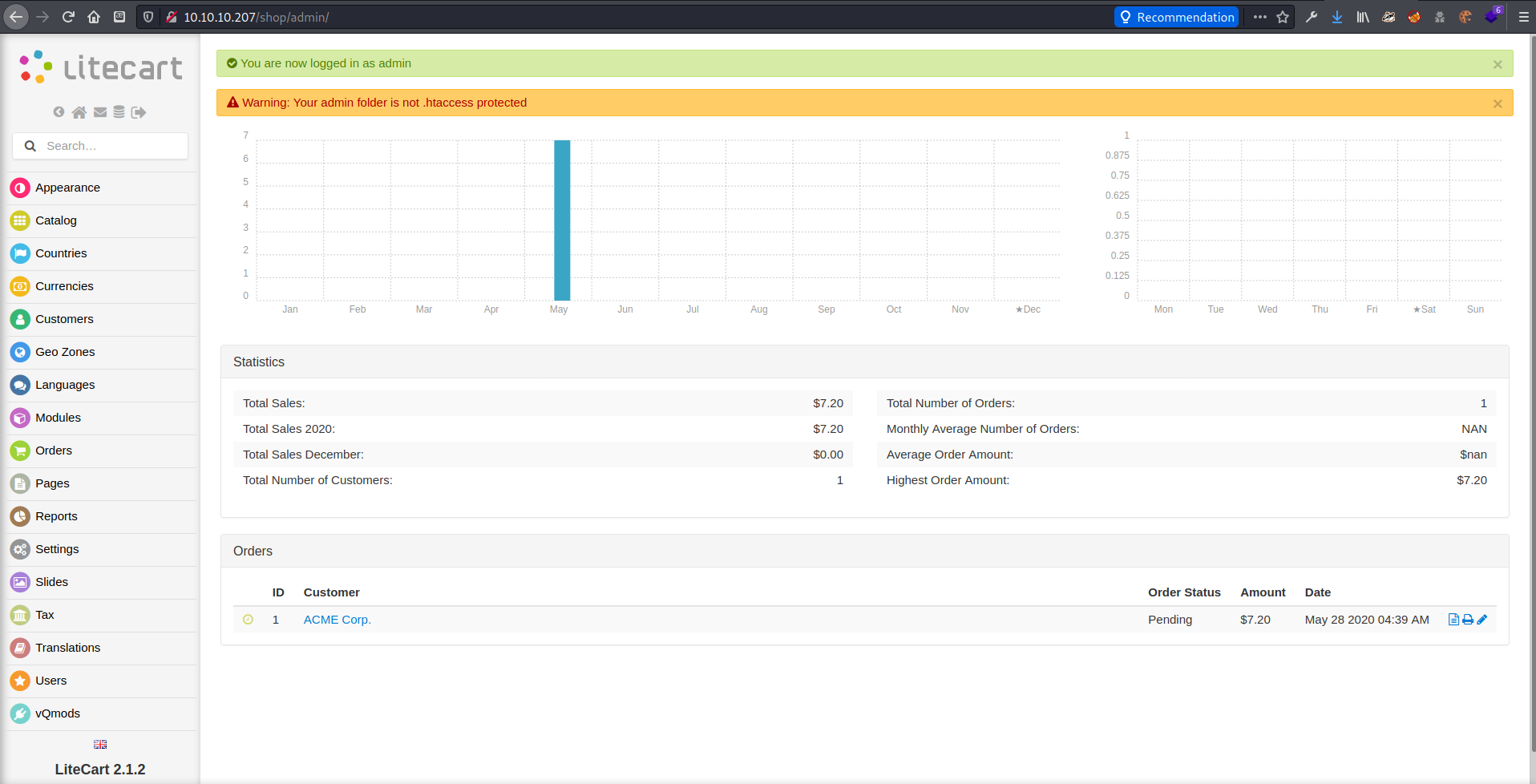Bookmark this page with the star icon

click(1283, 17)
